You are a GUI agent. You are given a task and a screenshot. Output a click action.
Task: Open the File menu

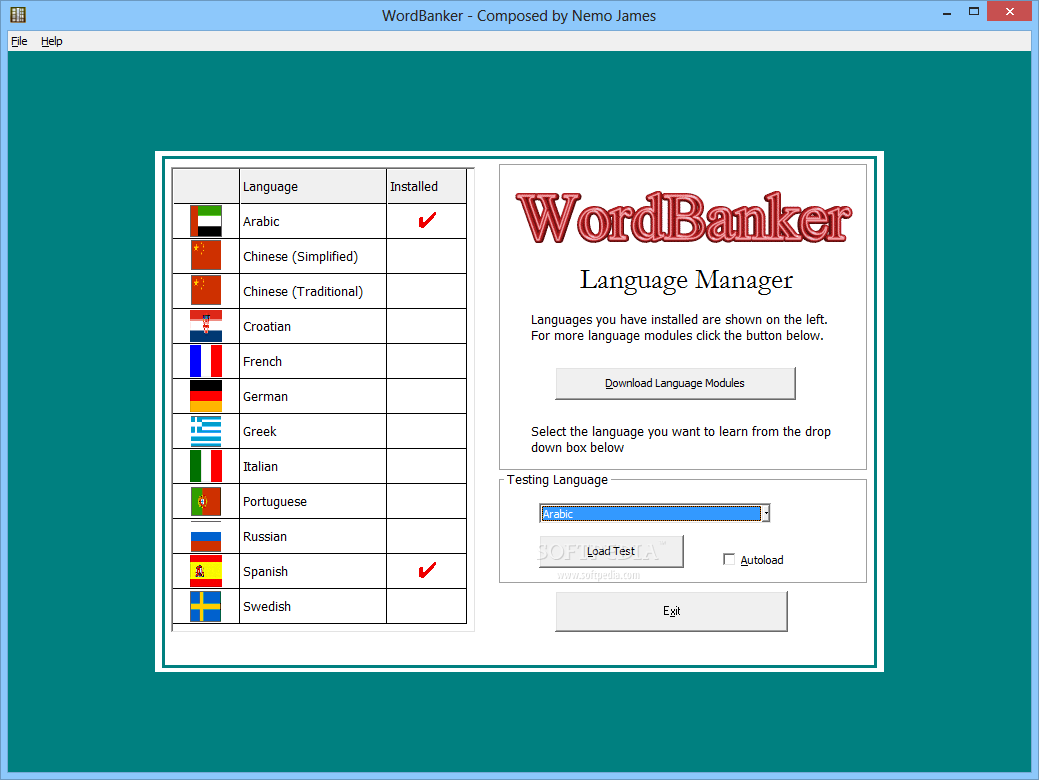19,41
